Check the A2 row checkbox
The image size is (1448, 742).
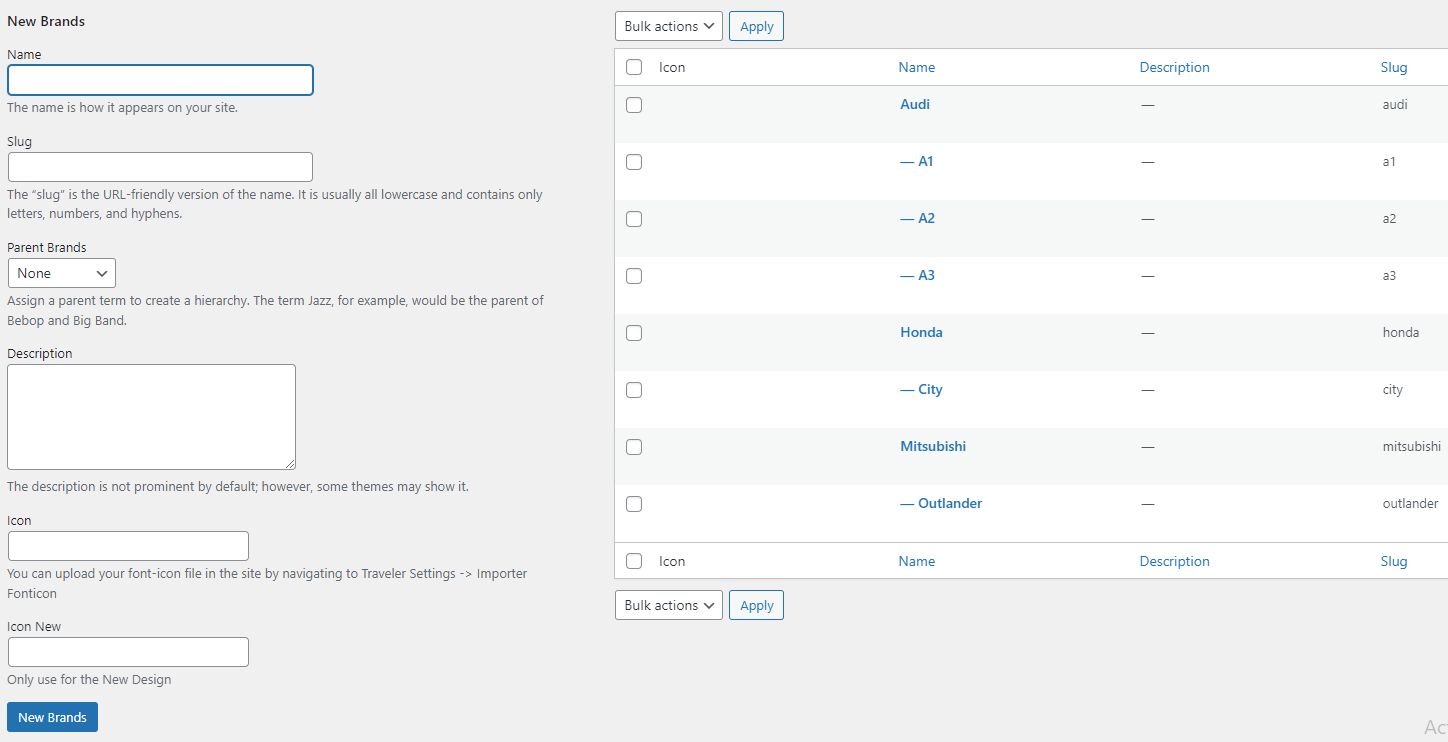pyautogui.click(x=634, y=219)
